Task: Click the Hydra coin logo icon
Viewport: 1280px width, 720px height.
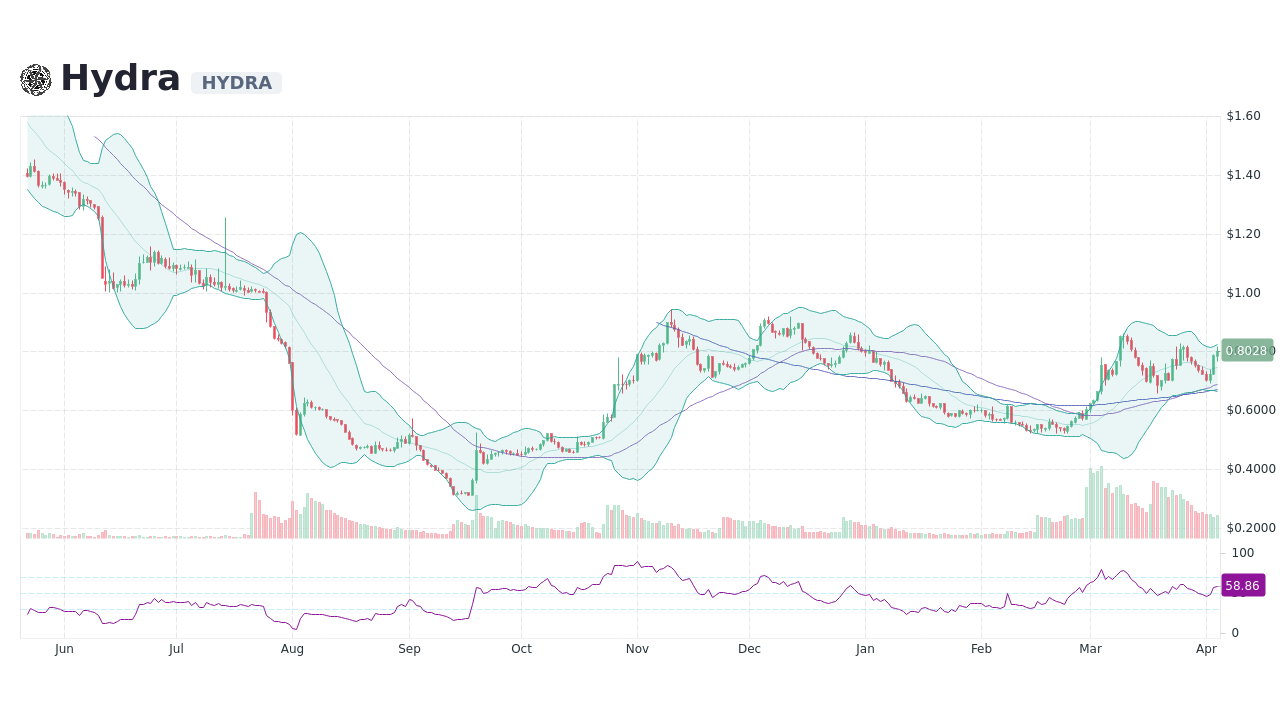Action: 36,78
